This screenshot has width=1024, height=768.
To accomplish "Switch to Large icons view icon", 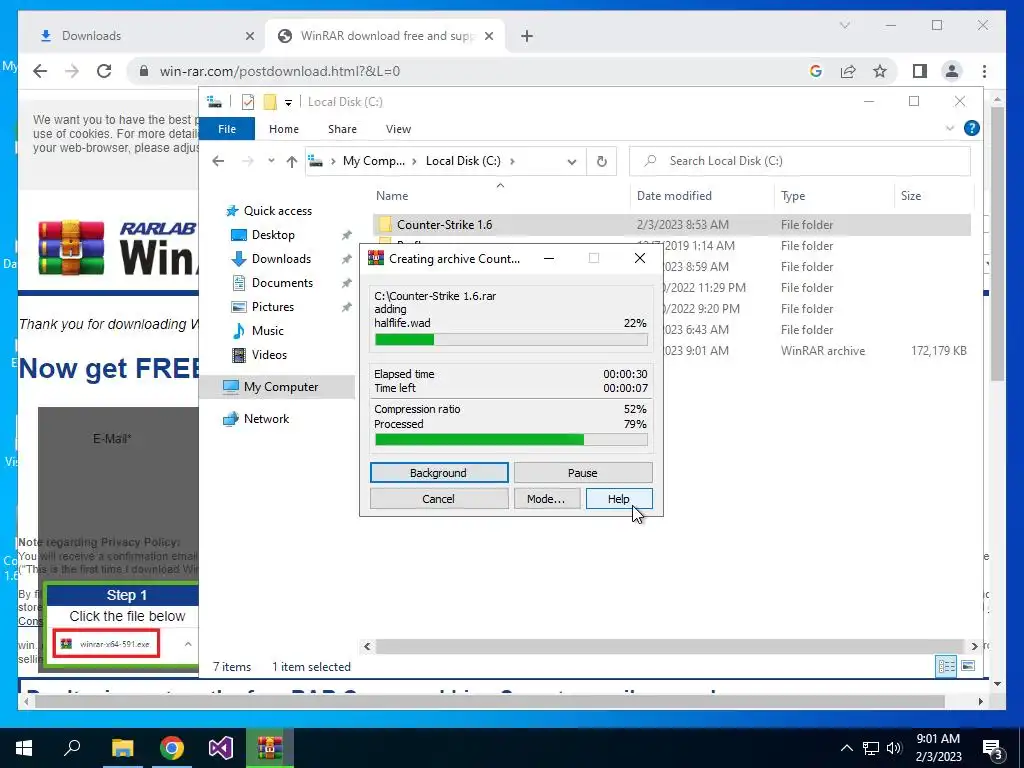I will (968, 666).
